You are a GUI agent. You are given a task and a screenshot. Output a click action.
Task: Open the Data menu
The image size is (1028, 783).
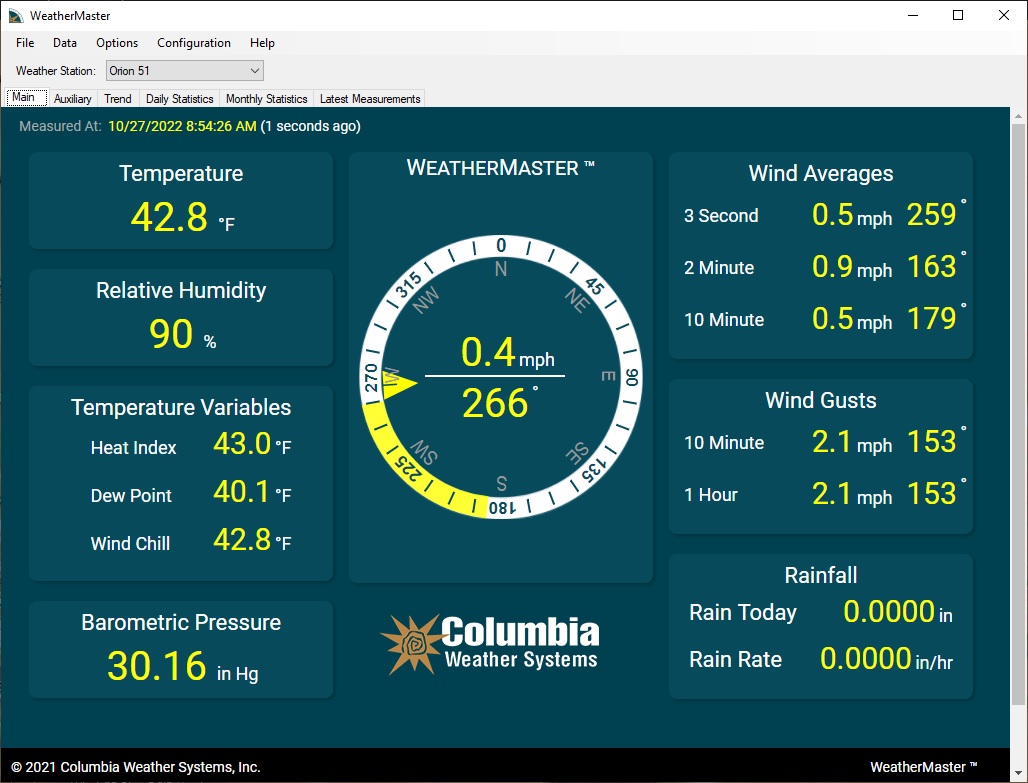(64, 43)
